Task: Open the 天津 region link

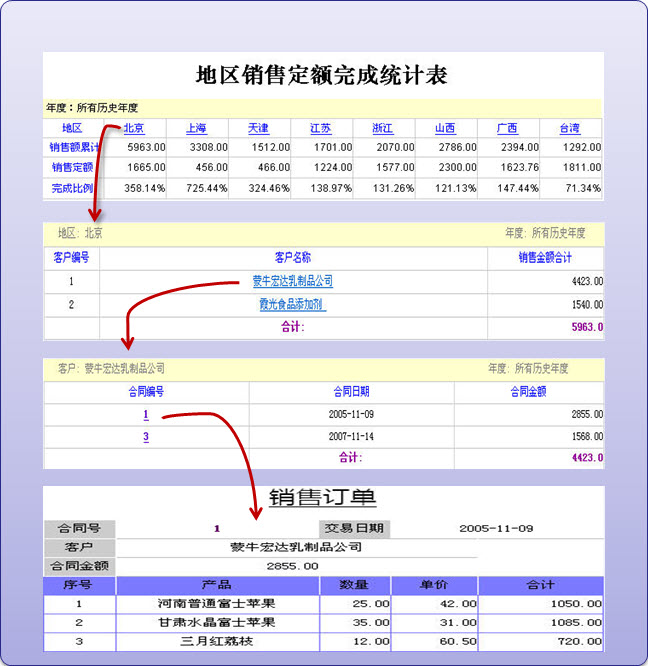Action: pos(258,128)
